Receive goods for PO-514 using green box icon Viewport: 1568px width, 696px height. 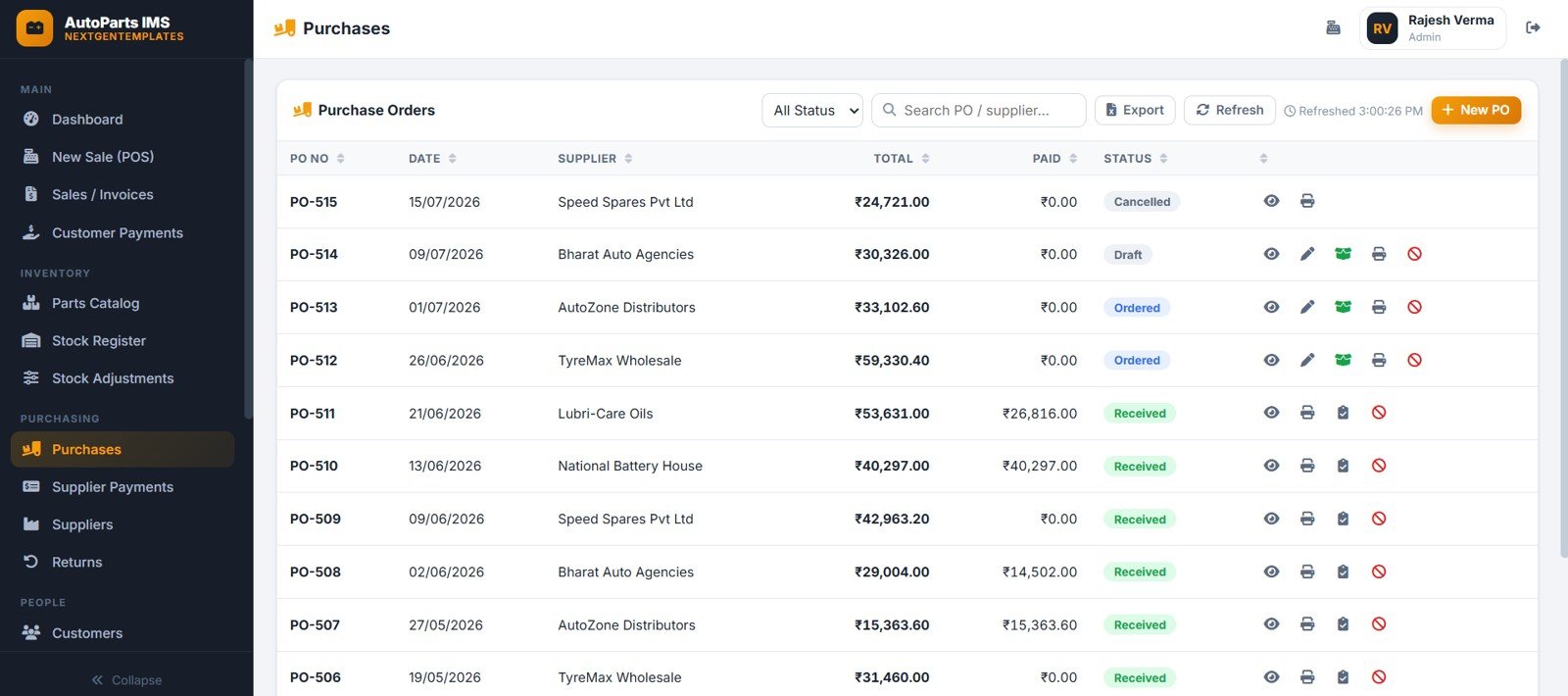1343,254
